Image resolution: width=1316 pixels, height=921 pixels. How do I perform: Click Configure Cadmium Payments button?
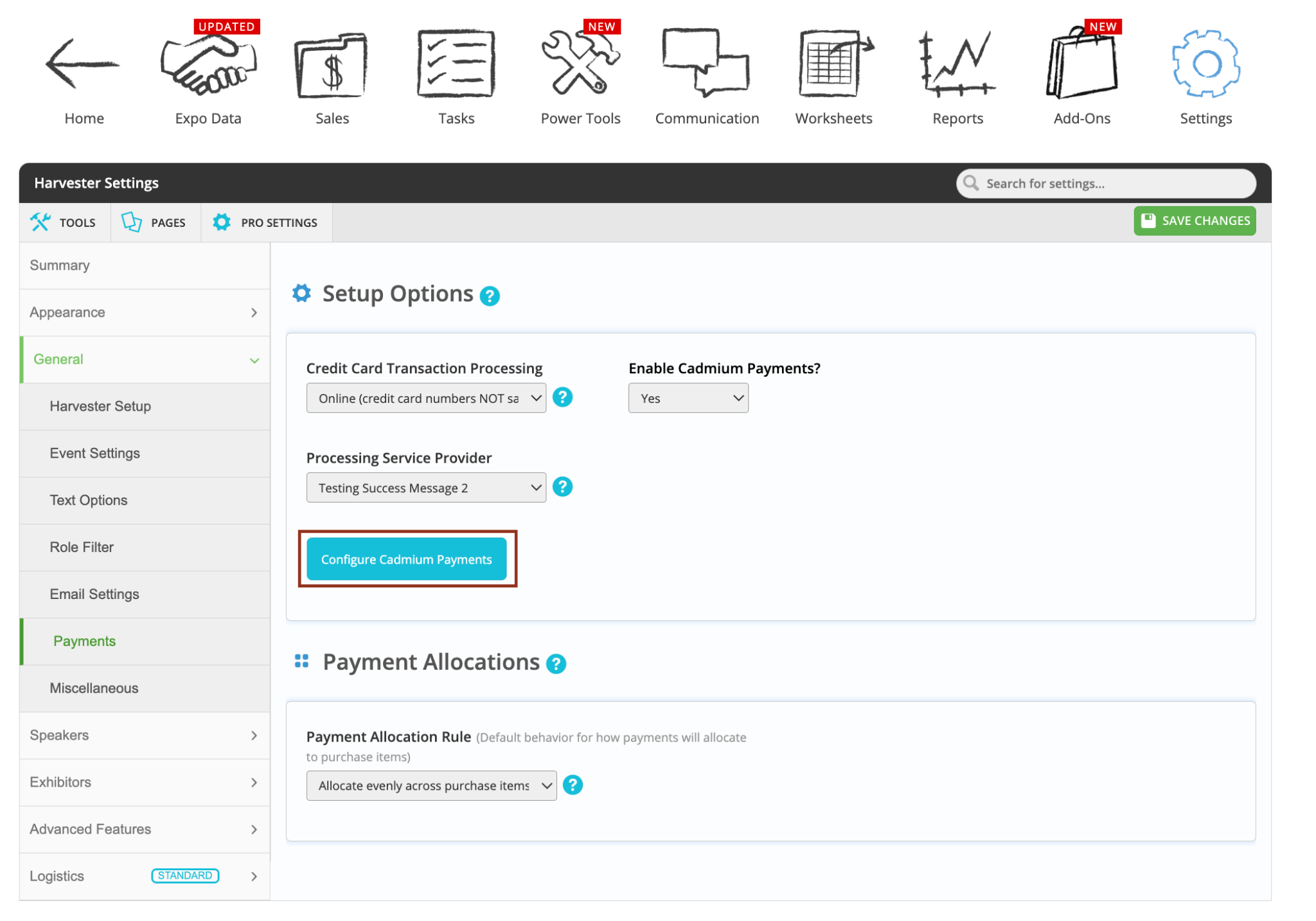click(406, 559)
